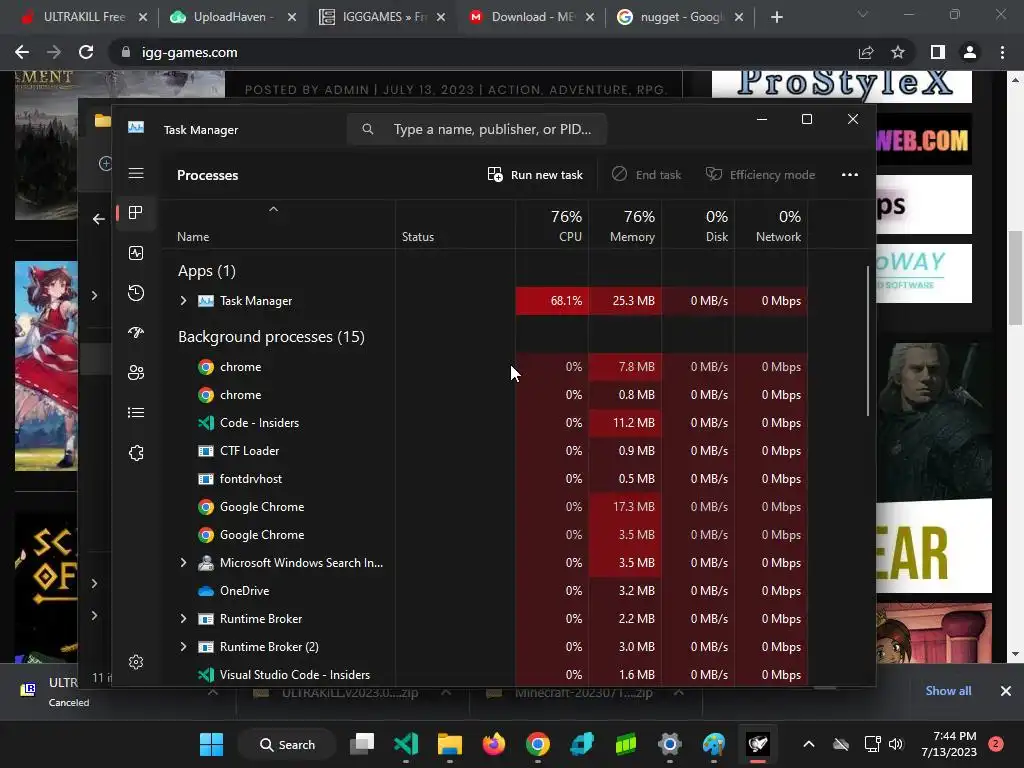Click the Task Manager process list scrollbar
Viewport: 1024px width, 768px height.
point(868,340)
